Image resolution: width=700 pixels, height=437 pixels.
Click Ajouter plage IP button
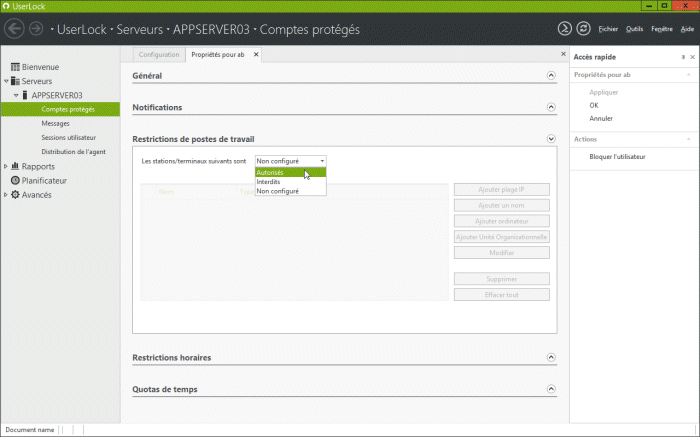point(501,189)
